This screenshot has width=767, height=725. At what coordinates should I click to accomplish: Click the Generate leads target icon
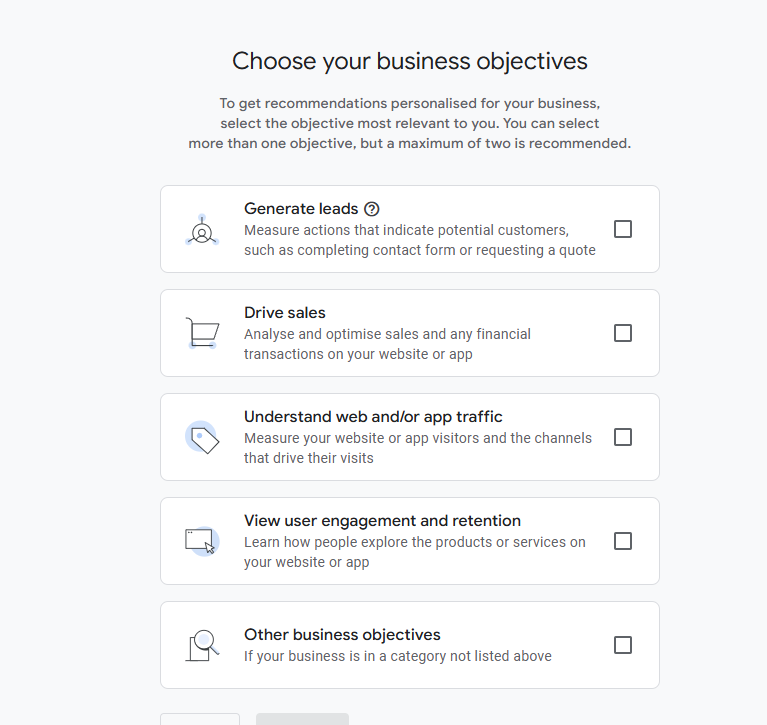click(202, 231)
